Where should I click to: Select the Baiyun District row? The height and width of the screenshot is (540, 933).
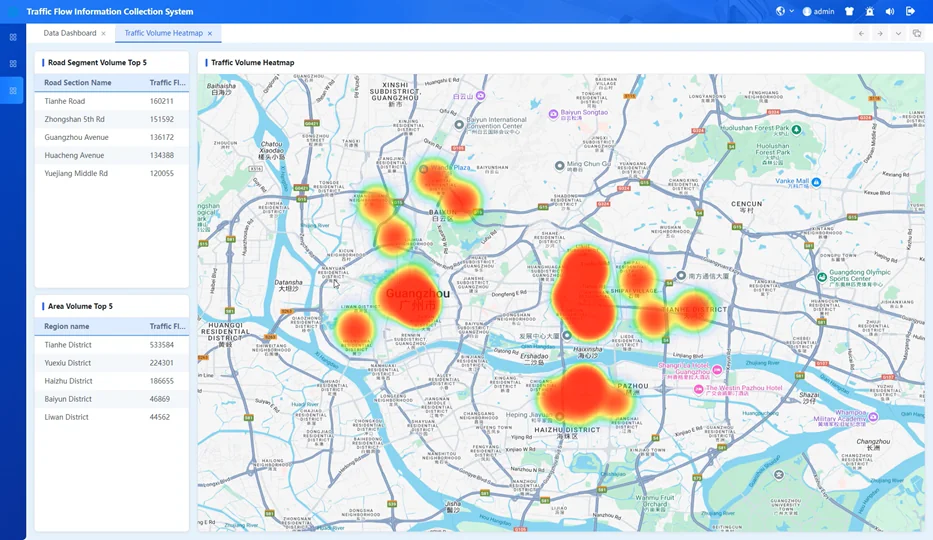pyautogui.click(x=112, y=399)
